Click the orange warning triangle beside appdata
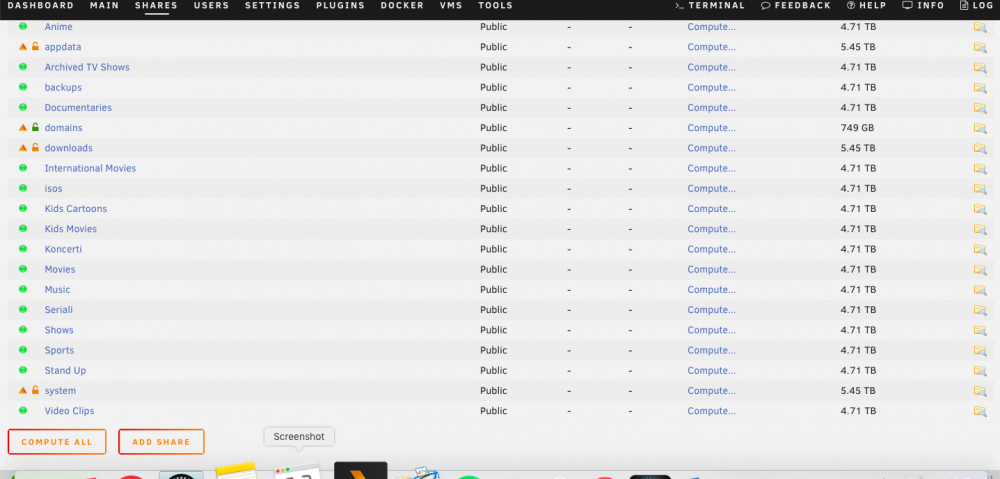 click(23, 47)
